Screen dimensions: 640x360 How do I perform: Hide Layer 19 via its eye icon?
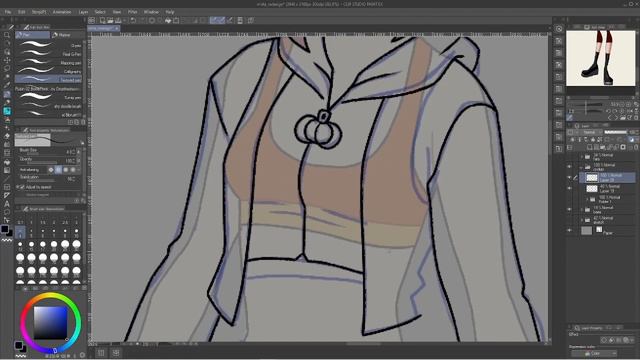569,188
